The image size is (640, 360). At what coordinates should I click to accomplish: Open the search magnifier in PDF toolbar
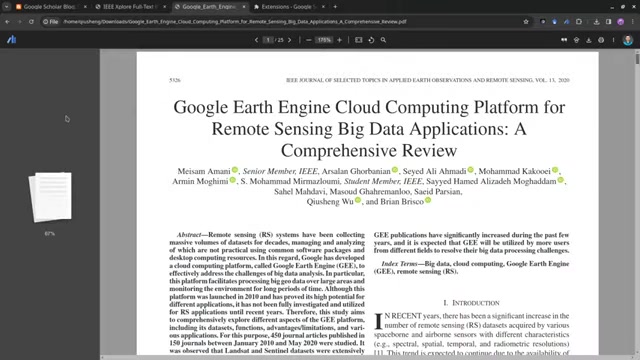383,40
